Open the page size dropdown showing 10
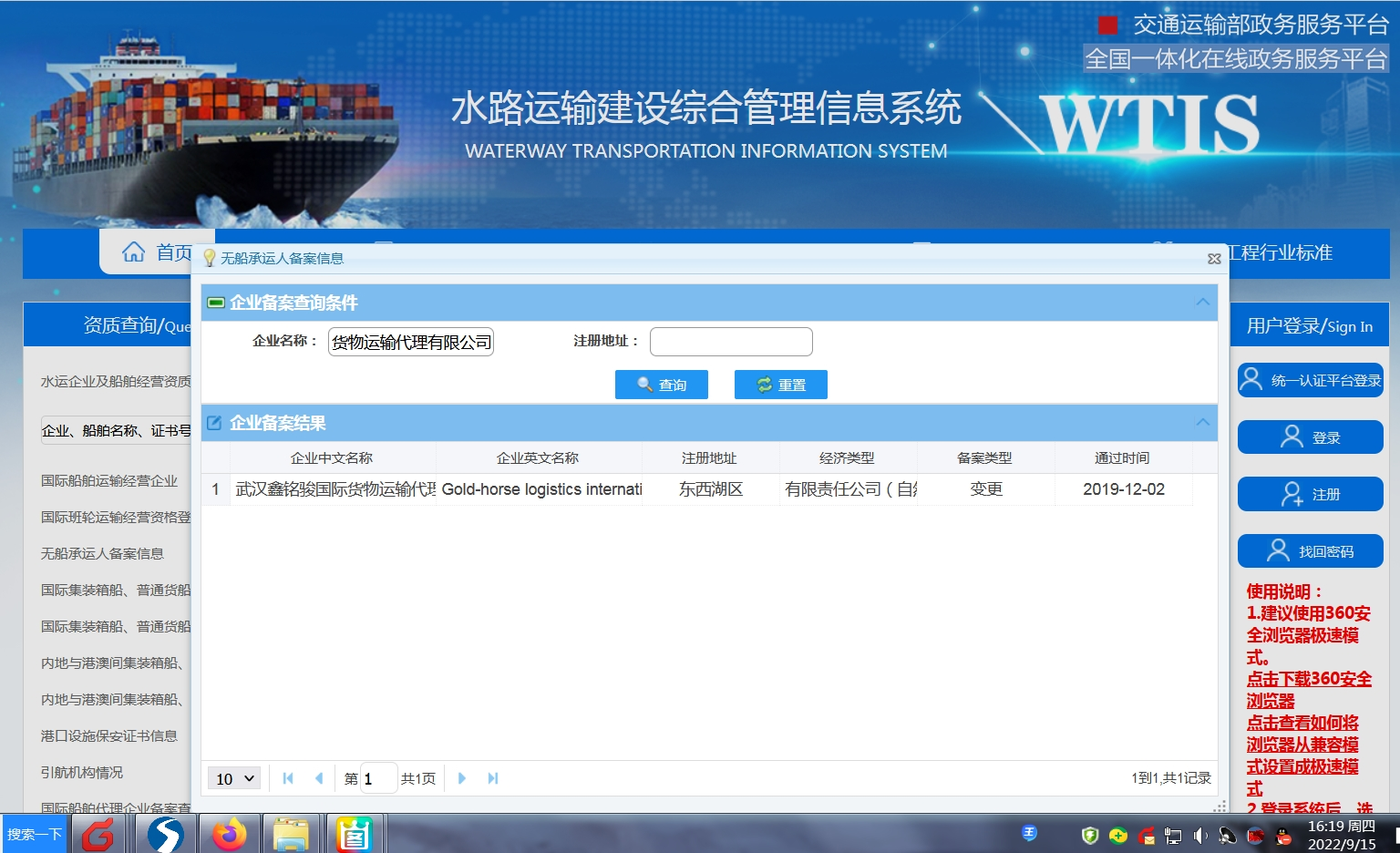Screen dimensions: 1400x853 pyautogui.click(x=233, y=778)
